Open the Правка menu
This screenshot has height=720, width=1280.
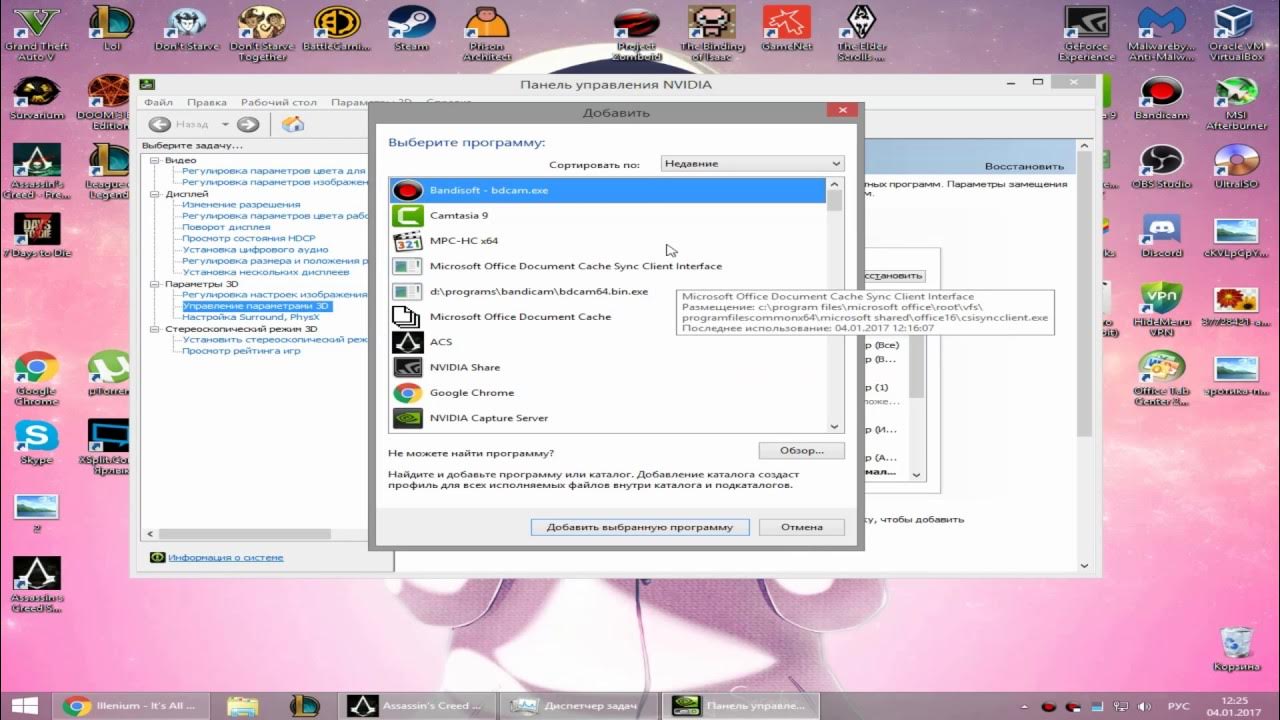coord(207,102)
